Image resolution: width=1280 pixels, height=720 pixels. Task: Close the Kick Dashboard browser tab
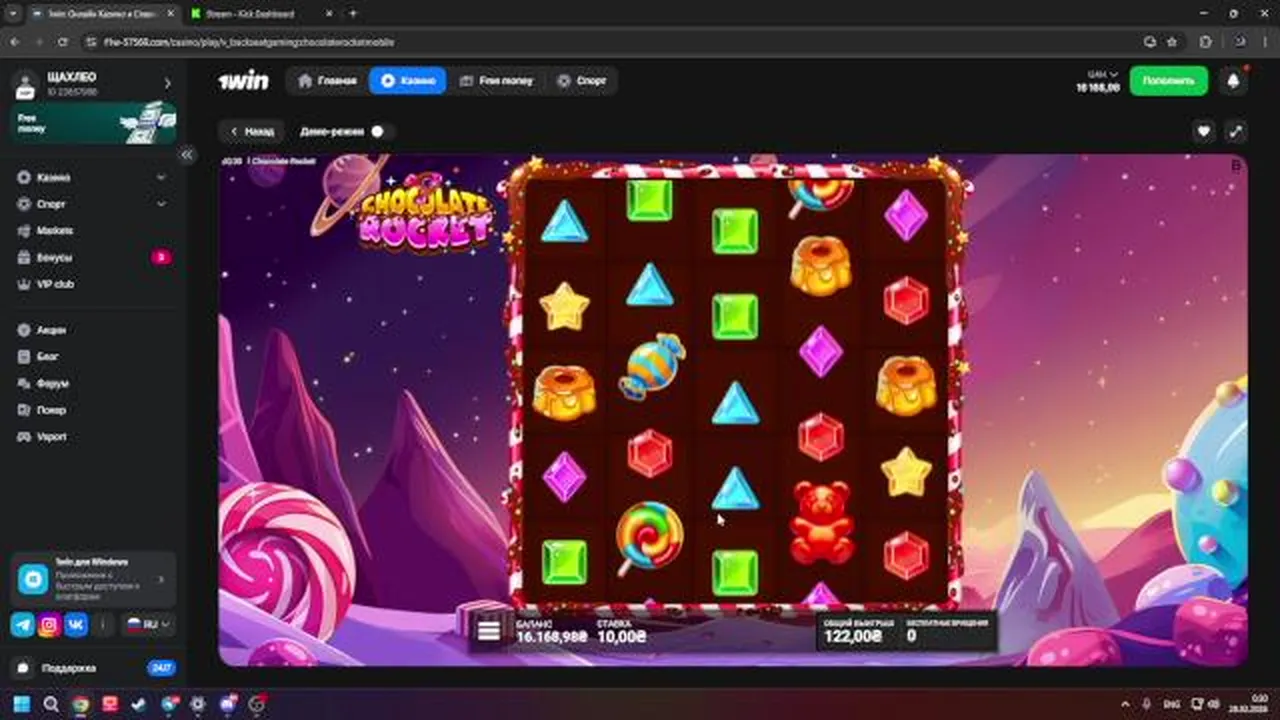click(x=327, y=14)
